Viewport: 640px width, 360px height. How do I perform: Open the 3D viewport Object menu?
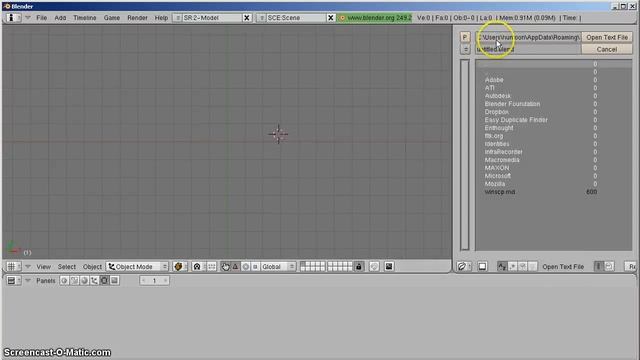click(x=92, y=267)
